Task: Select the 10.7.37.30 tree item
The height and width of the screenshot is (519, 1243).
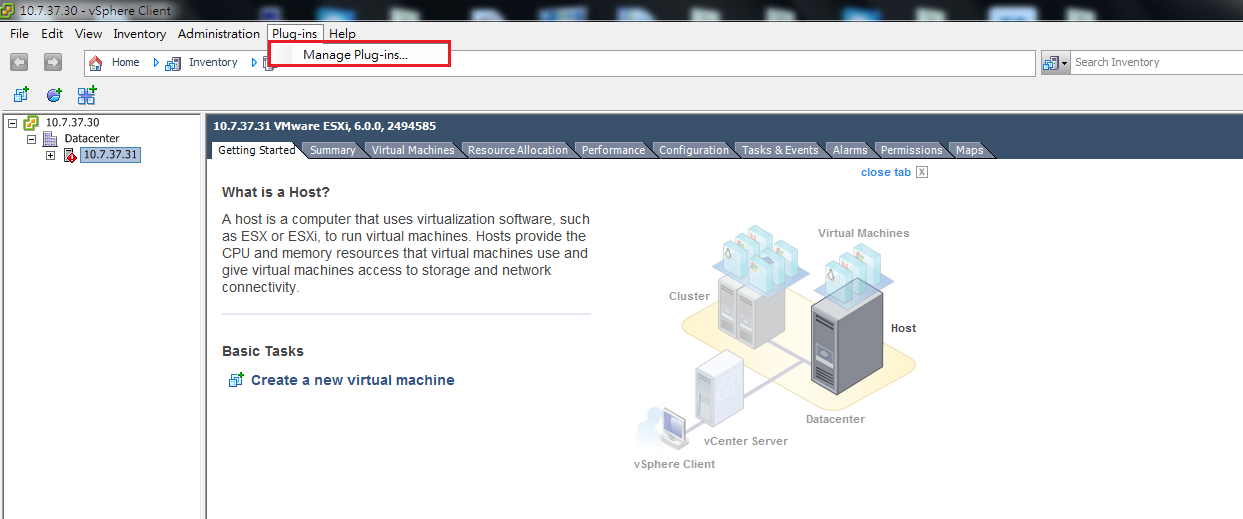Action: click(72, 123)
